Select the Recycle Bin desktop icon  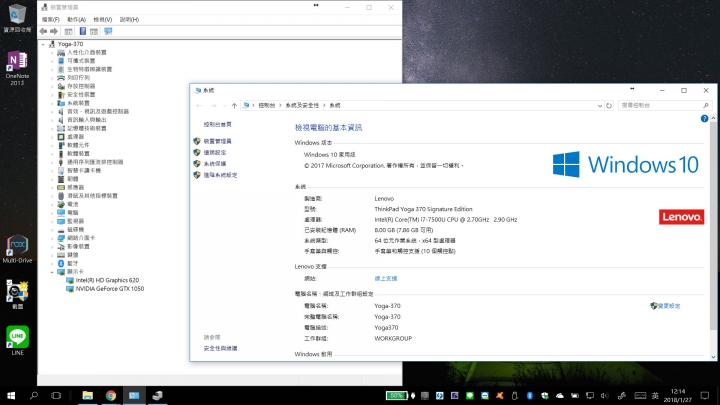pyautogui.click(x=17, y=17)
